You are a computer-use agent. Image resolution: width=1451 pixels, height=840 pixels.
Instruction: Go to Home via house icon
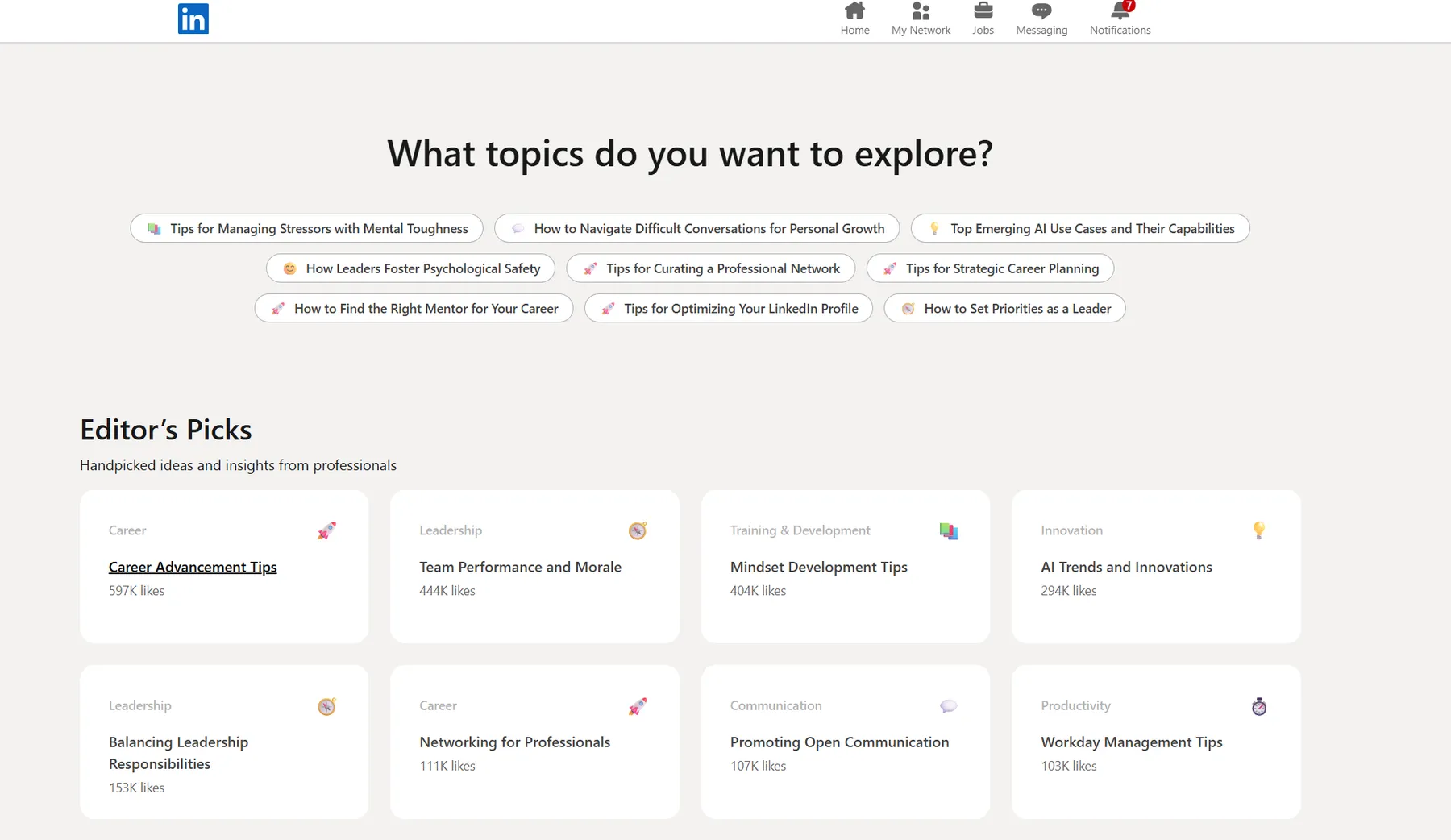[x=854, y=11]
